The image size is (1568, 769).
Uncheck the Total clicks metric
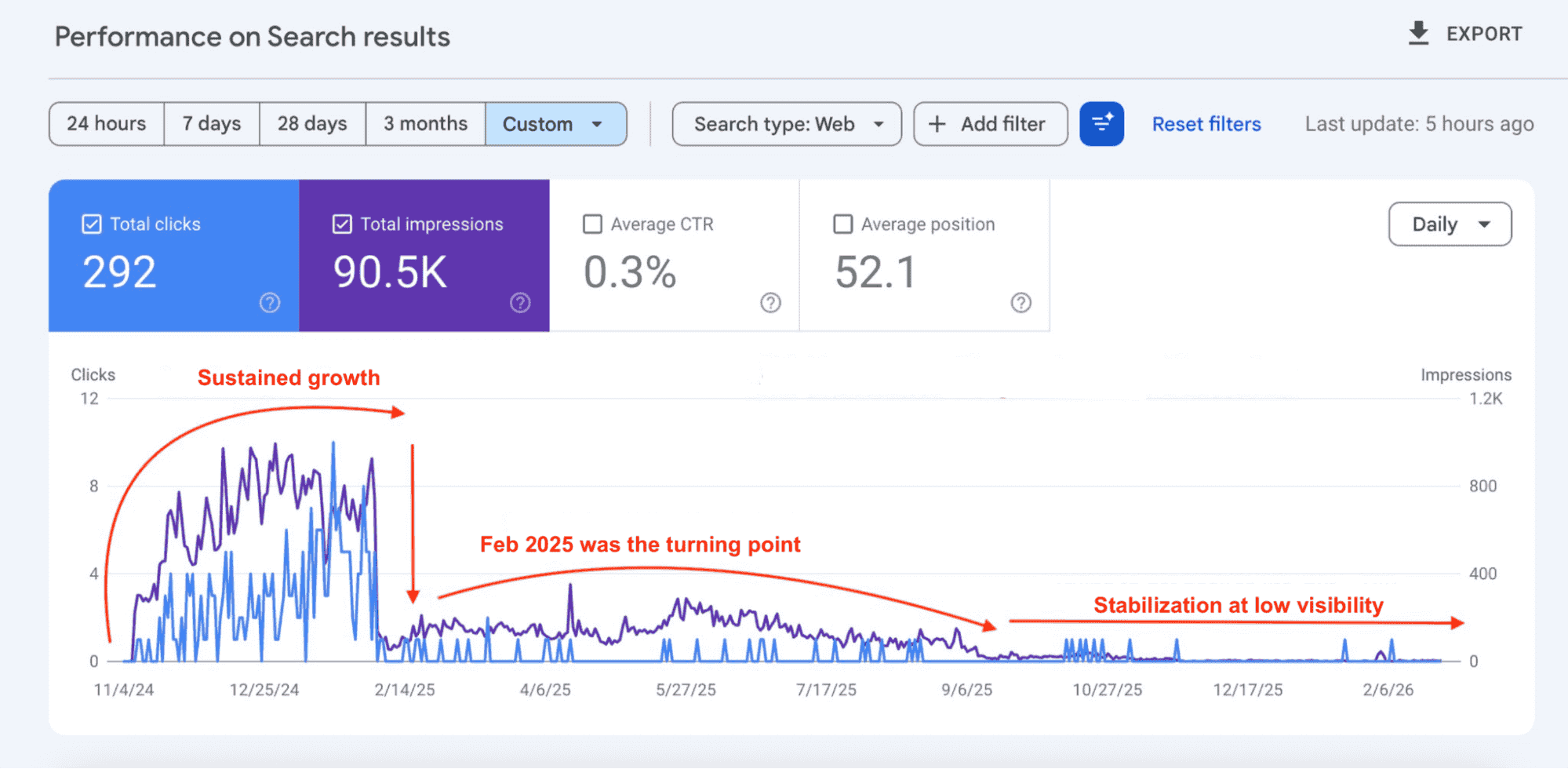coord(92,224)
